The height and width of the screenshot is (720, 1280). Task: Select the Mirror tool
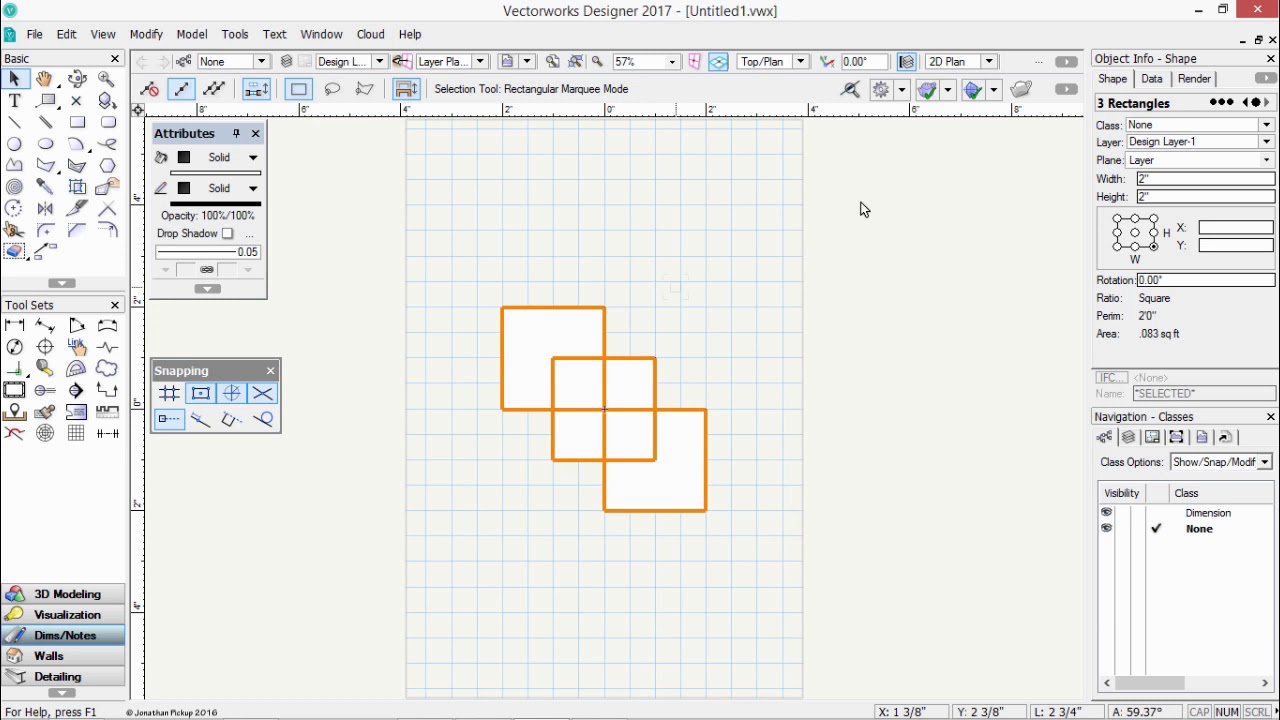45,208
